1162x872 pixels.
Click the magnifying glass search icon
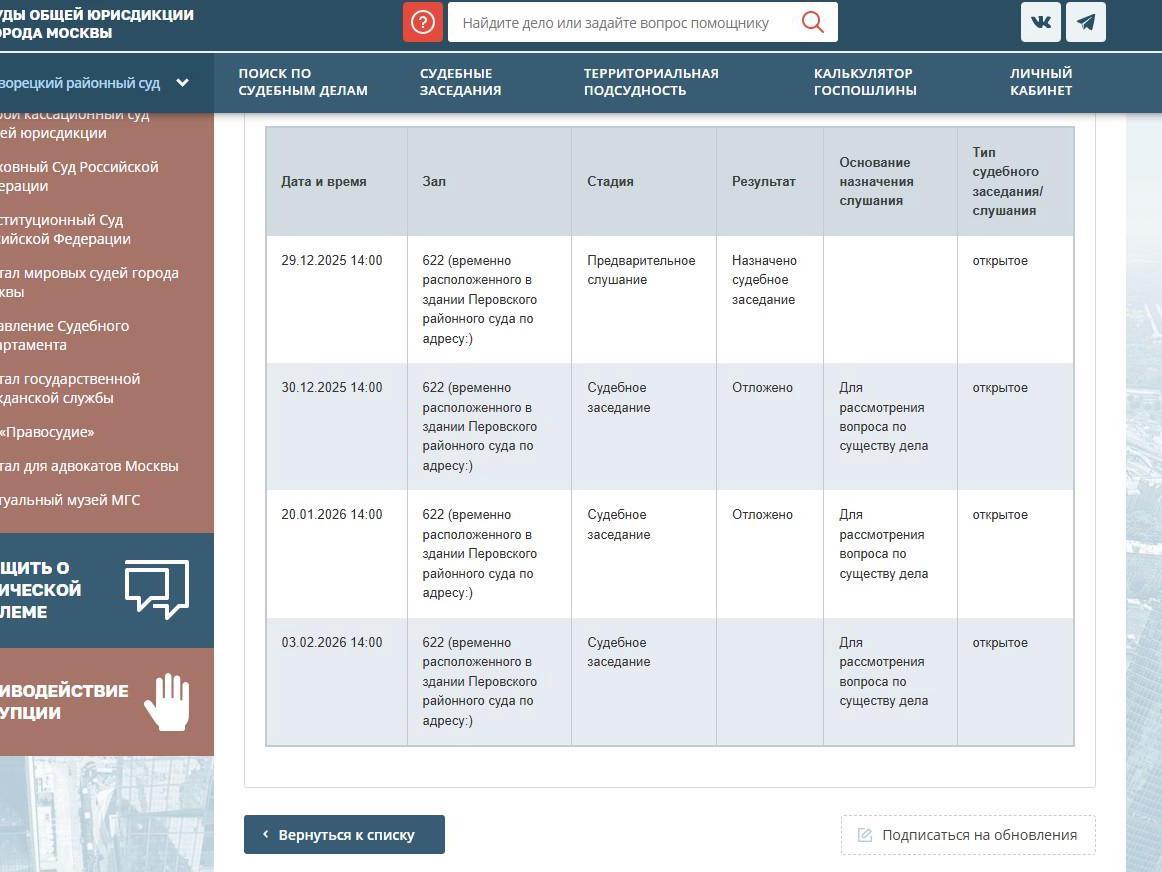pos(812,22)
